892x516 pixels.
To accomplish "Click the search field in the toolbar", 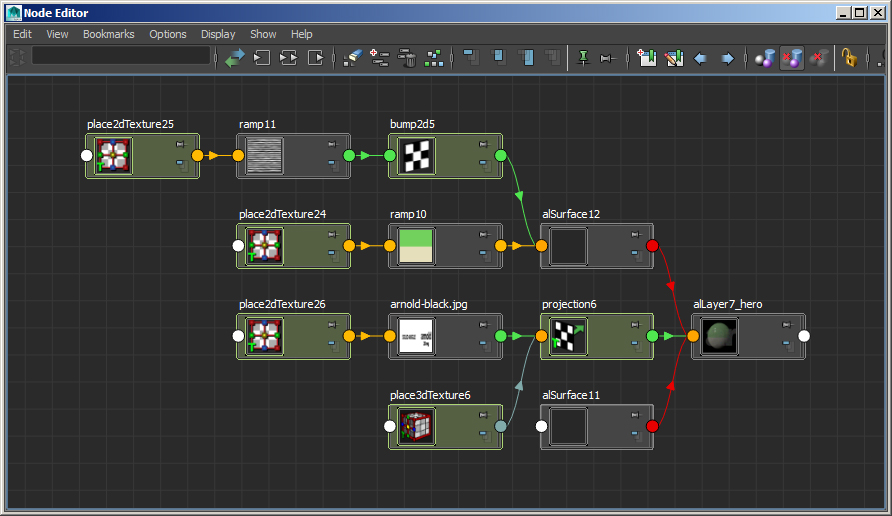I will tap(120, 57).
